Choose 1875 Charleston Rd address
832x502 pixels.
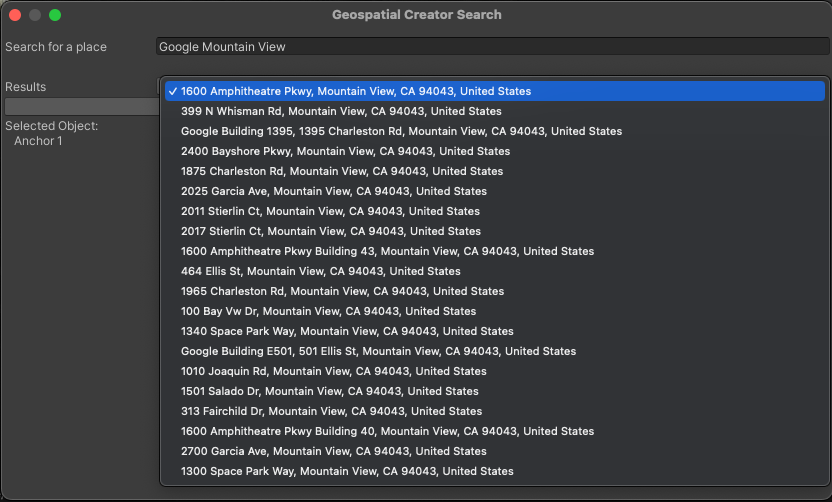(342, 171)
